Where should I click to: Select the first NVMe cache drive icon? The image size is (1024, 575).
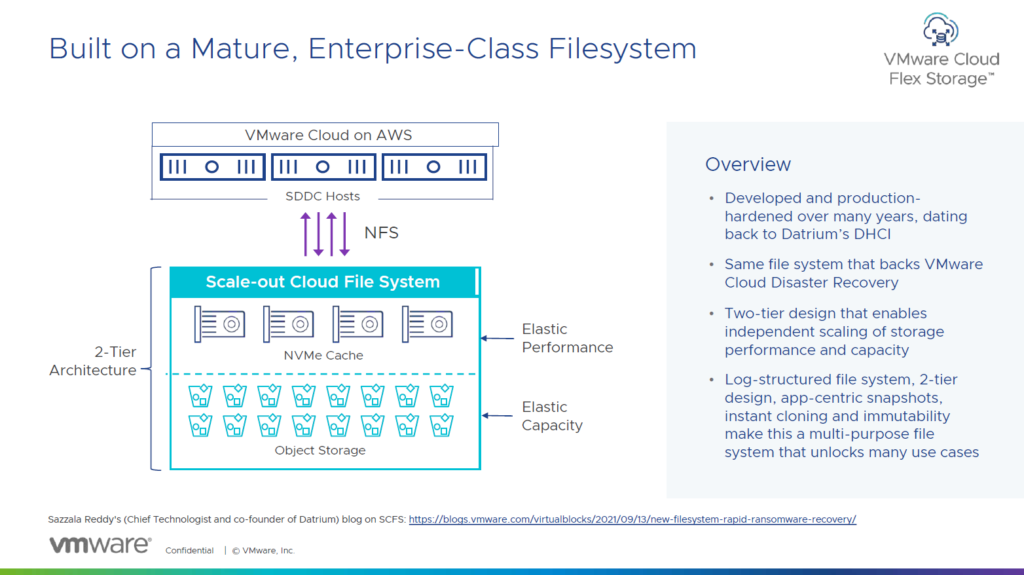pos(219,324)
